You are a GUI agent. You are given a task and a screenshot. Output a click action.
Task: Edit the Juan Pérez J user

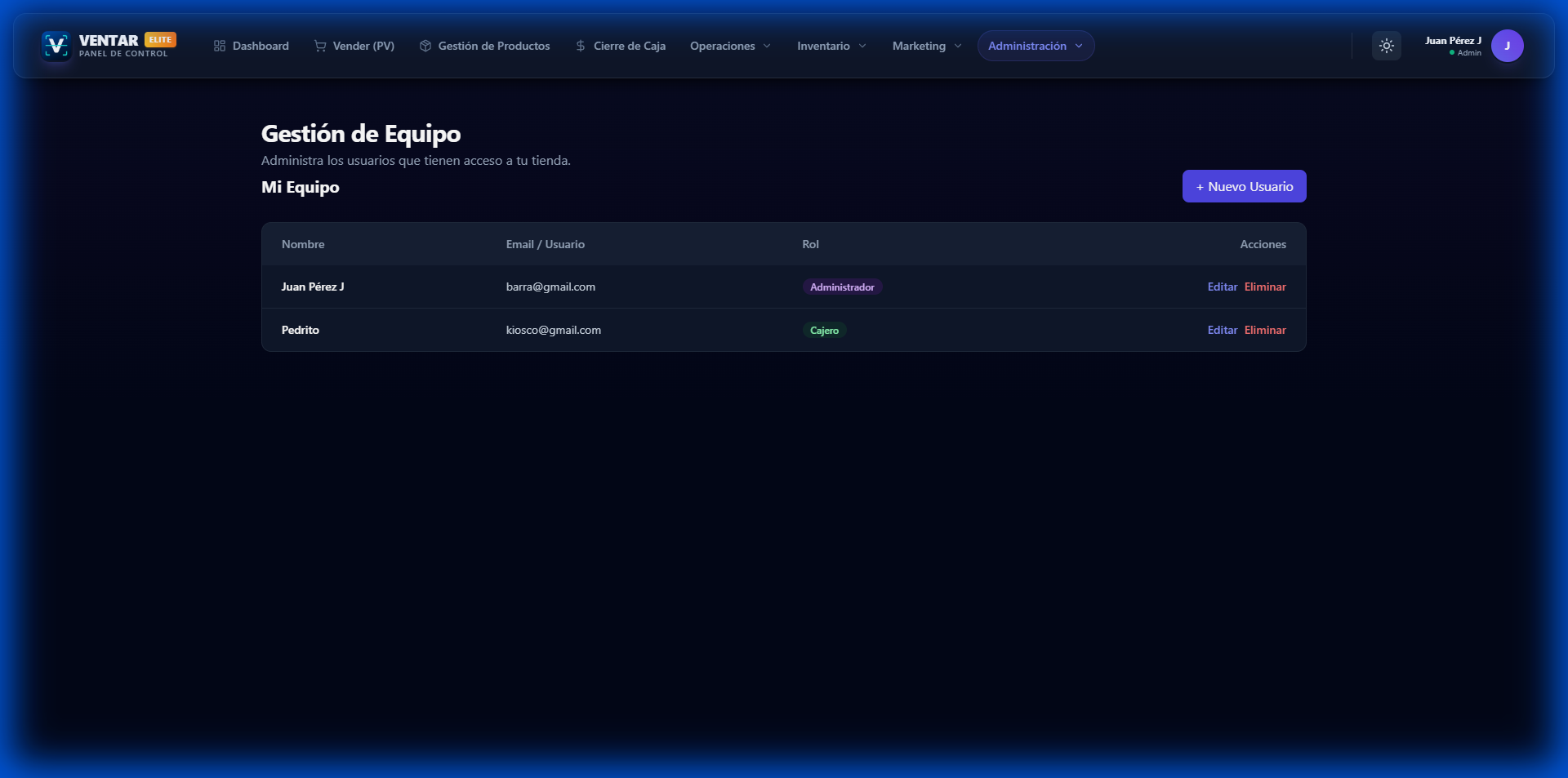pyautogui.click(x=1222, y=287)
